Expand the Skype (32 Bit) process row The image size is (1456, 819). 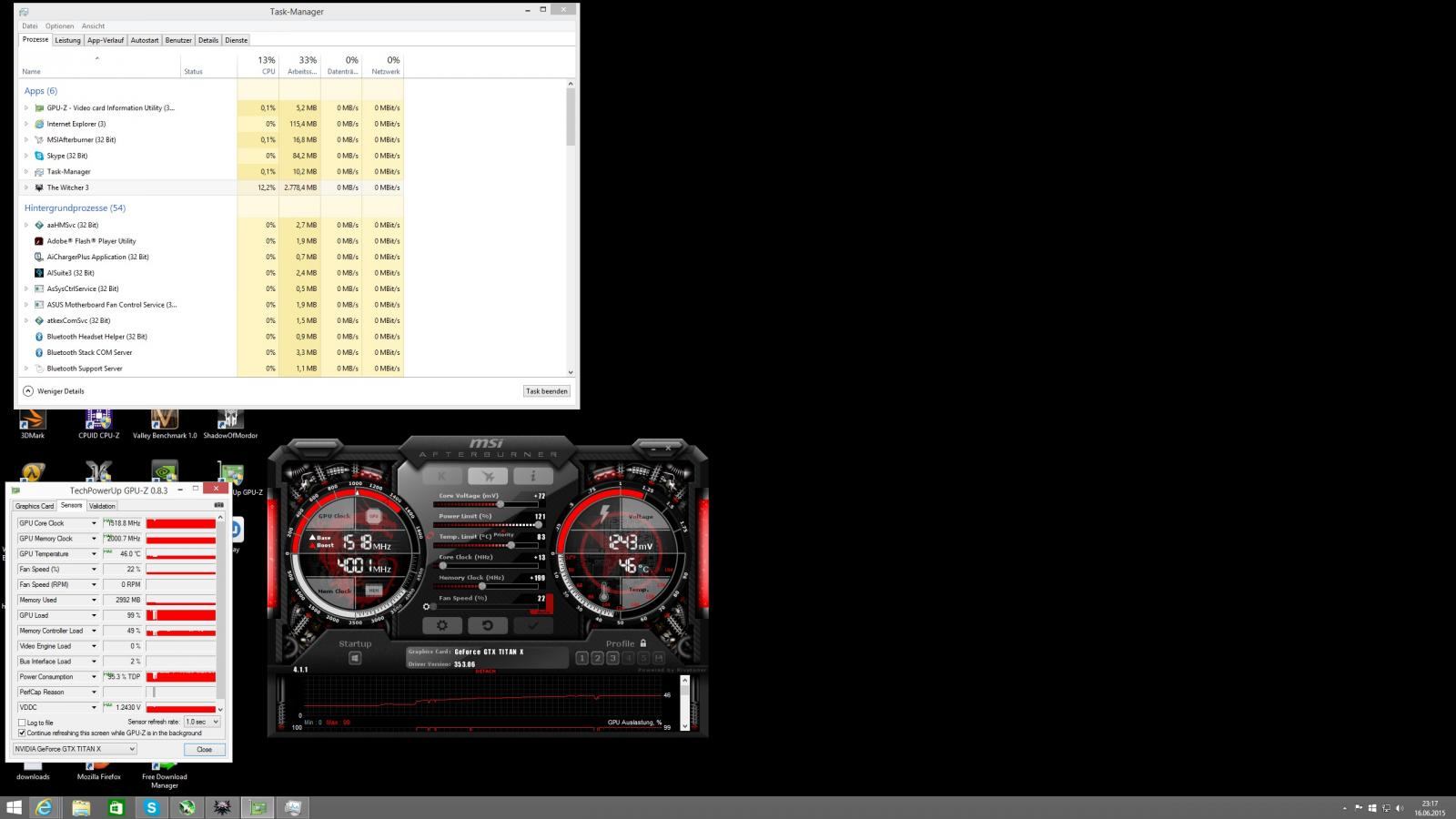point(26,156)
